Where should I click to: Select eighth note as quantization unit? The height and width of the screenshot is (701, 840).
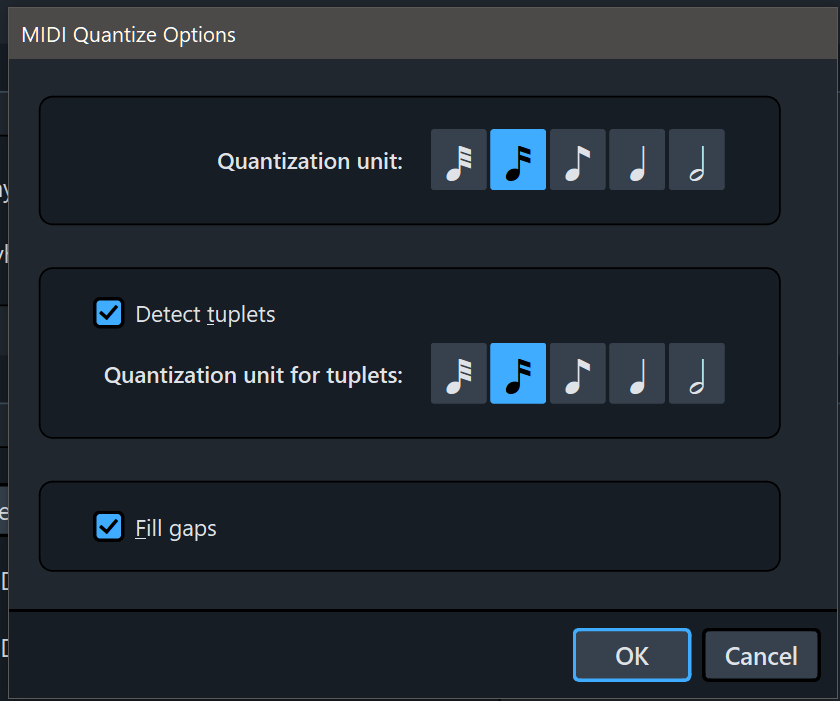tap(578, 160)
